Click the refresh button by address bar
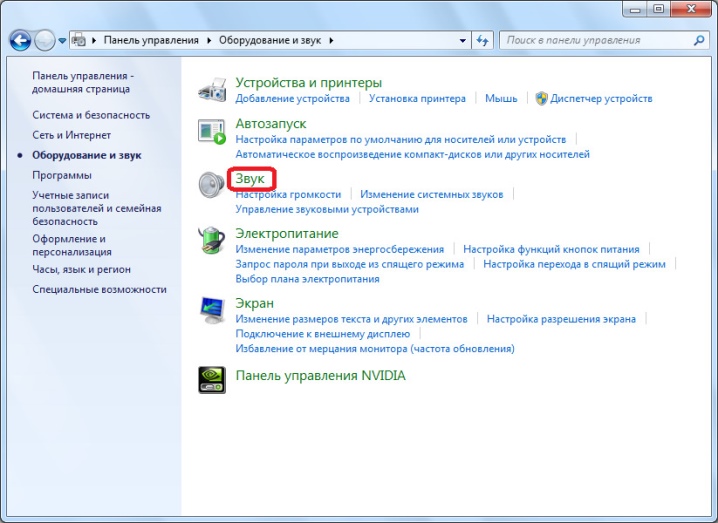The width and height of the screenshot is (718, 523). pos(482,40)
